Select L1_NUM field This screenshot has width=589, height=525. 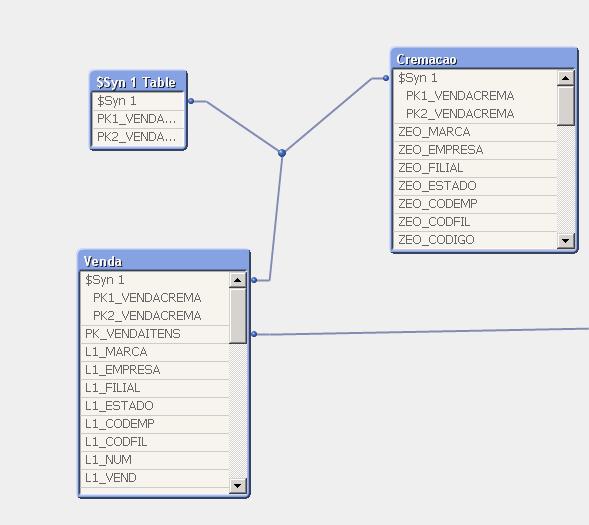pos(155,460)
